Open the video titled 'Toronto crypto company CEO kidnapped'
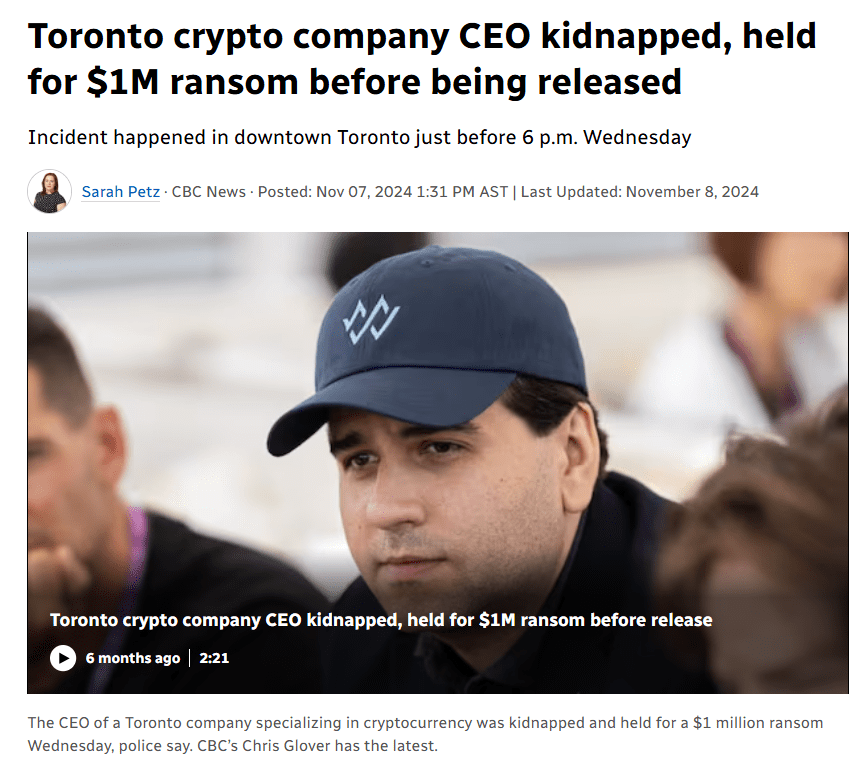Viewport: 868px width, 767px height. point(380,620)
